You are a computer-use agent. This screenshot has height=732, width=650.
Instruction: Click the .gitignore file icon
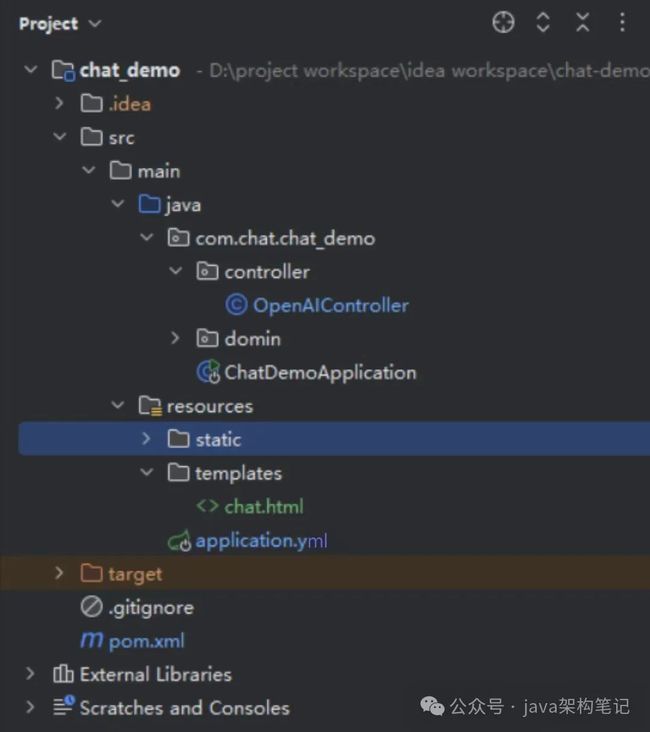click(92, 607)
